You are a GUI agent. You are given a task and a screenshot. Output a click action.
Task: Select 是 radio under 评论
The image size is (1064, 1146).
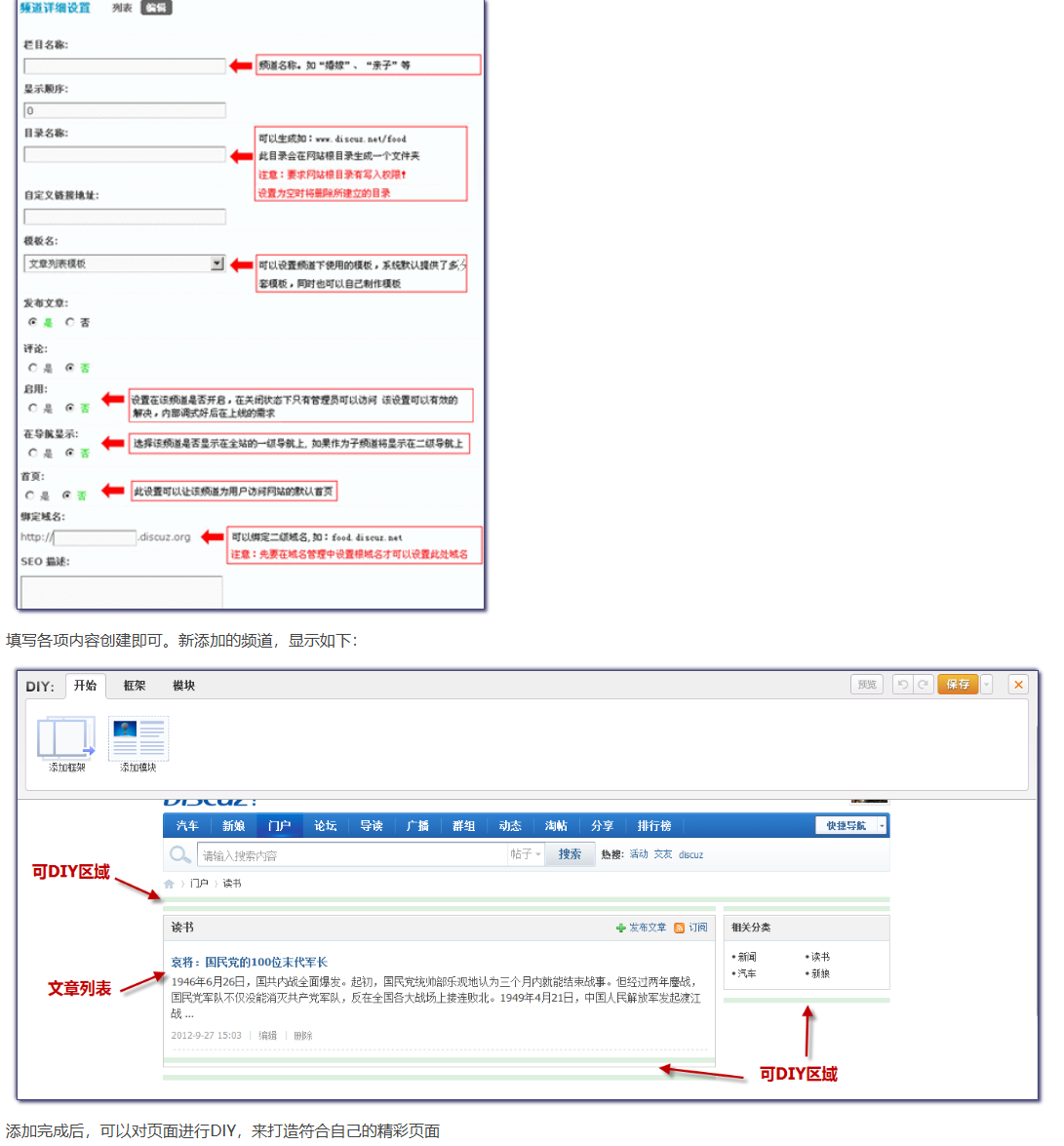(x=33, y=368)
